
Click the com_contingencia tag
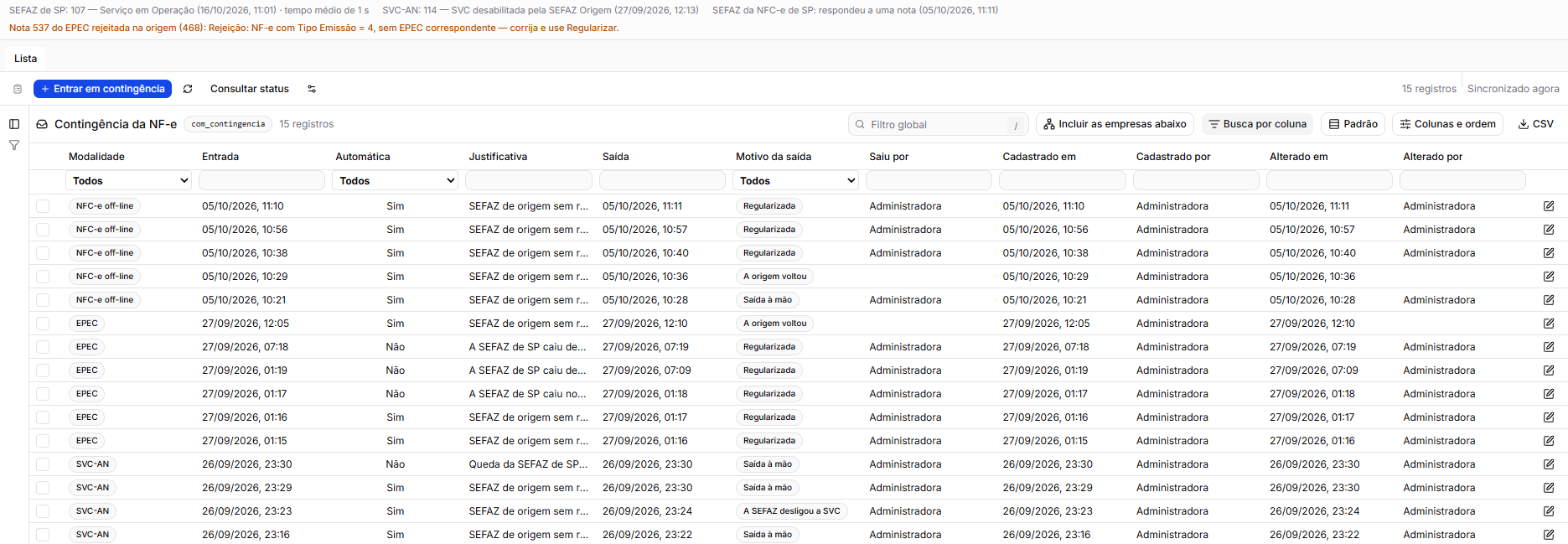[228, 124]
